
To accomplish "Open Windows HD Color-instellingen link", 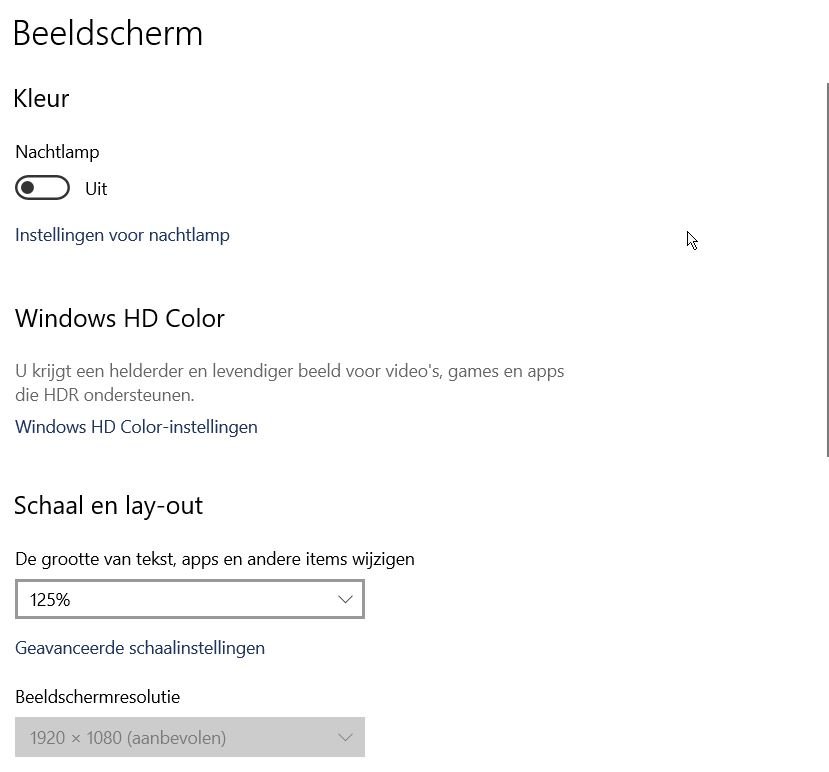I will point(136,427).
